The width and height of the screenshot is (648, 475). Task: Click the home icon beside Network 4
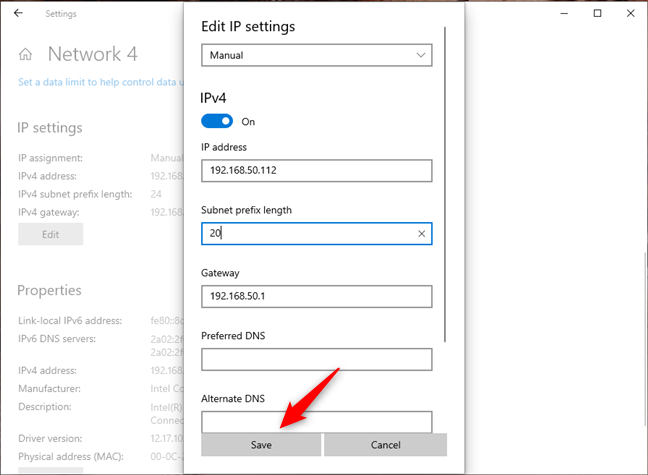(26, 55)
